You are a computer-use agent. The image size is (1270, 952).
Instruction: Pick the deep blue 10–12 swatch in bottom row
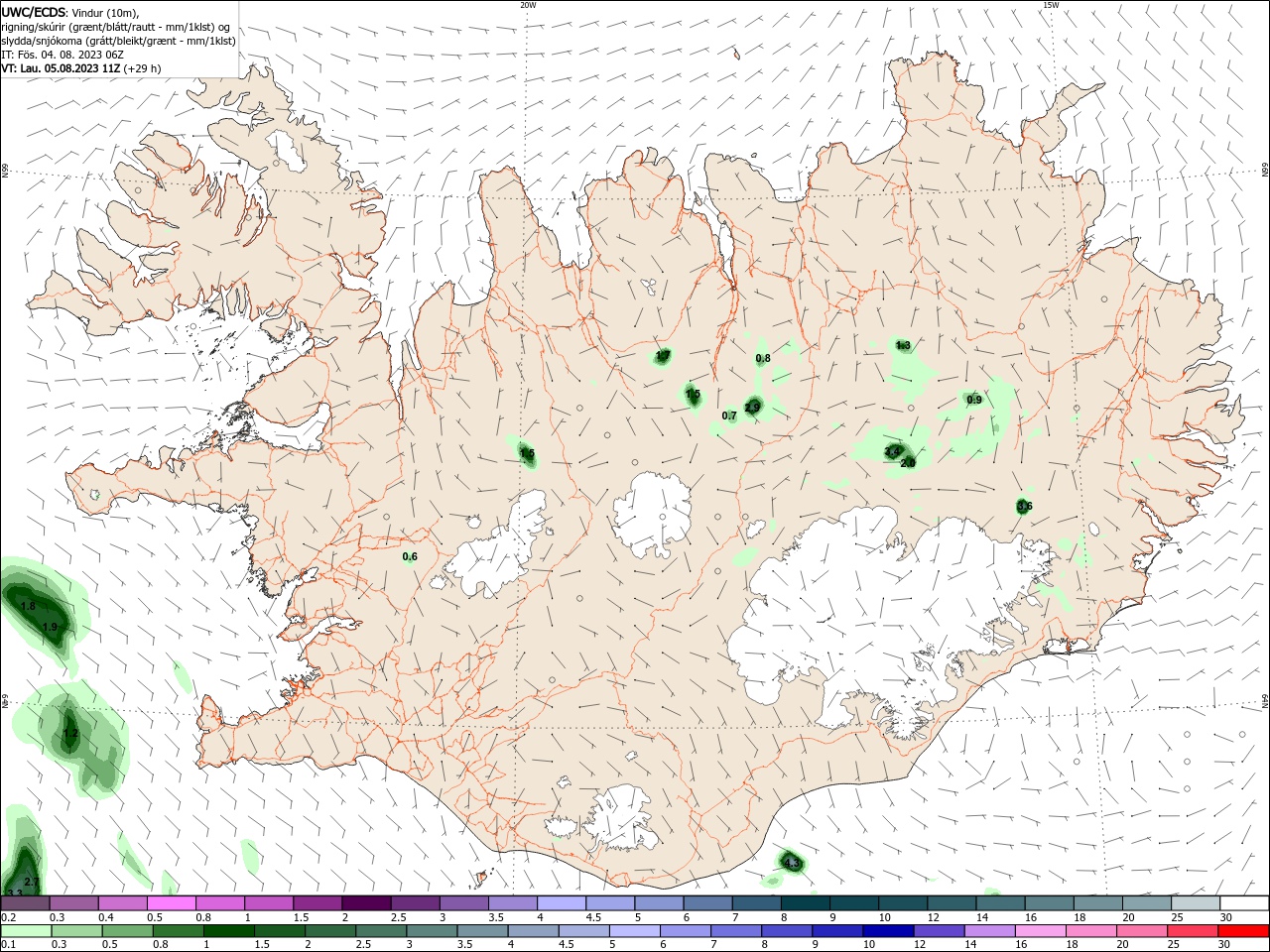coord(888,931)
